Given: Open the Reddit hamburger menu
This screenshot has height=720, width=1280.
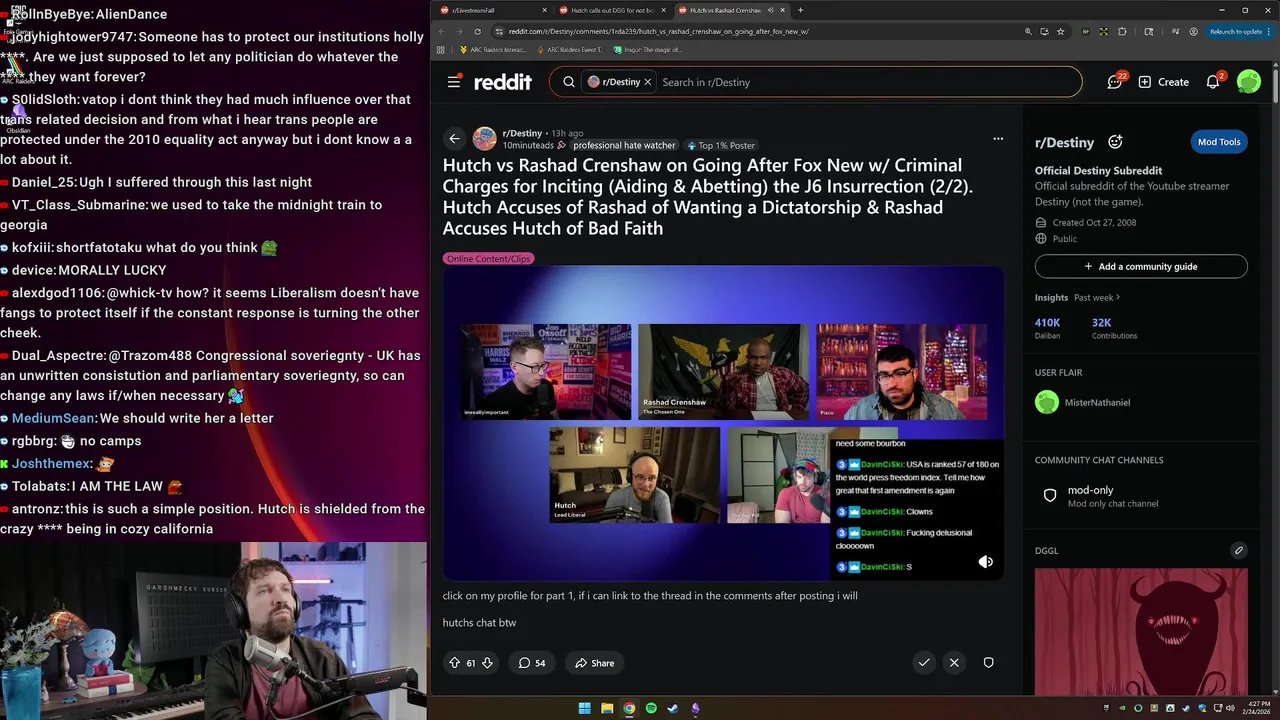Looking at the screenshot, I should click(454, 82).
